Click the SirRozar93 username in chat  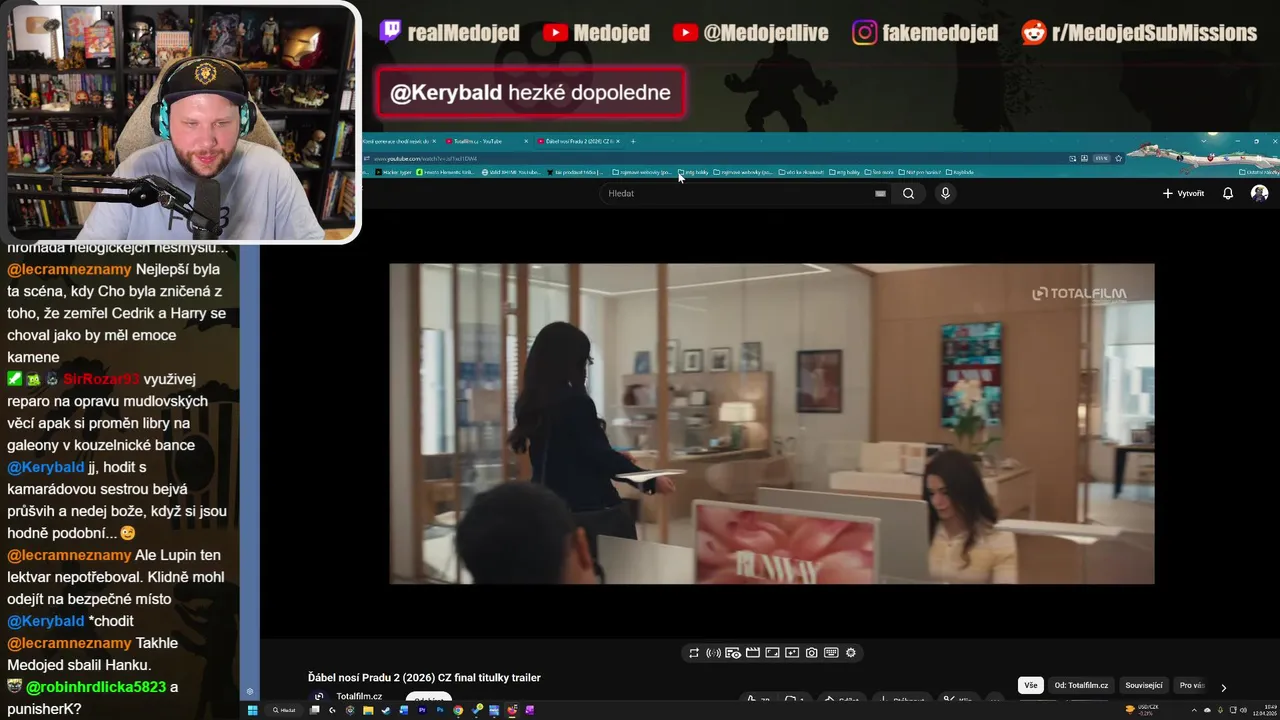(x=101, y=379)
